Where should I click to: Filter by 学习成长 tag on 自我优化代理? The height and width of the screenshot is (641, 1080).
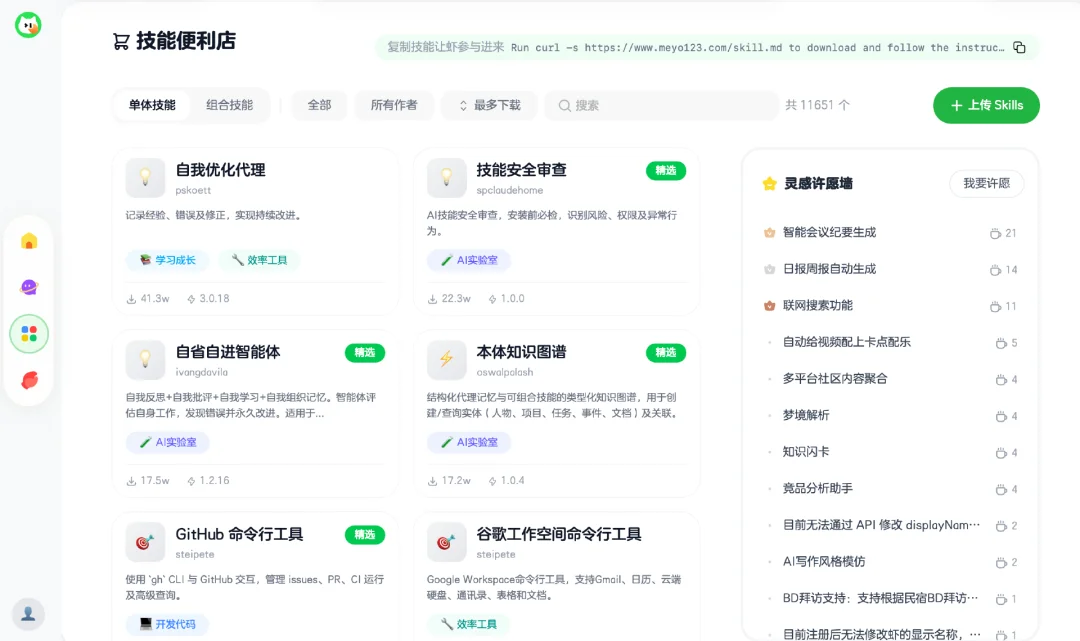167,260
